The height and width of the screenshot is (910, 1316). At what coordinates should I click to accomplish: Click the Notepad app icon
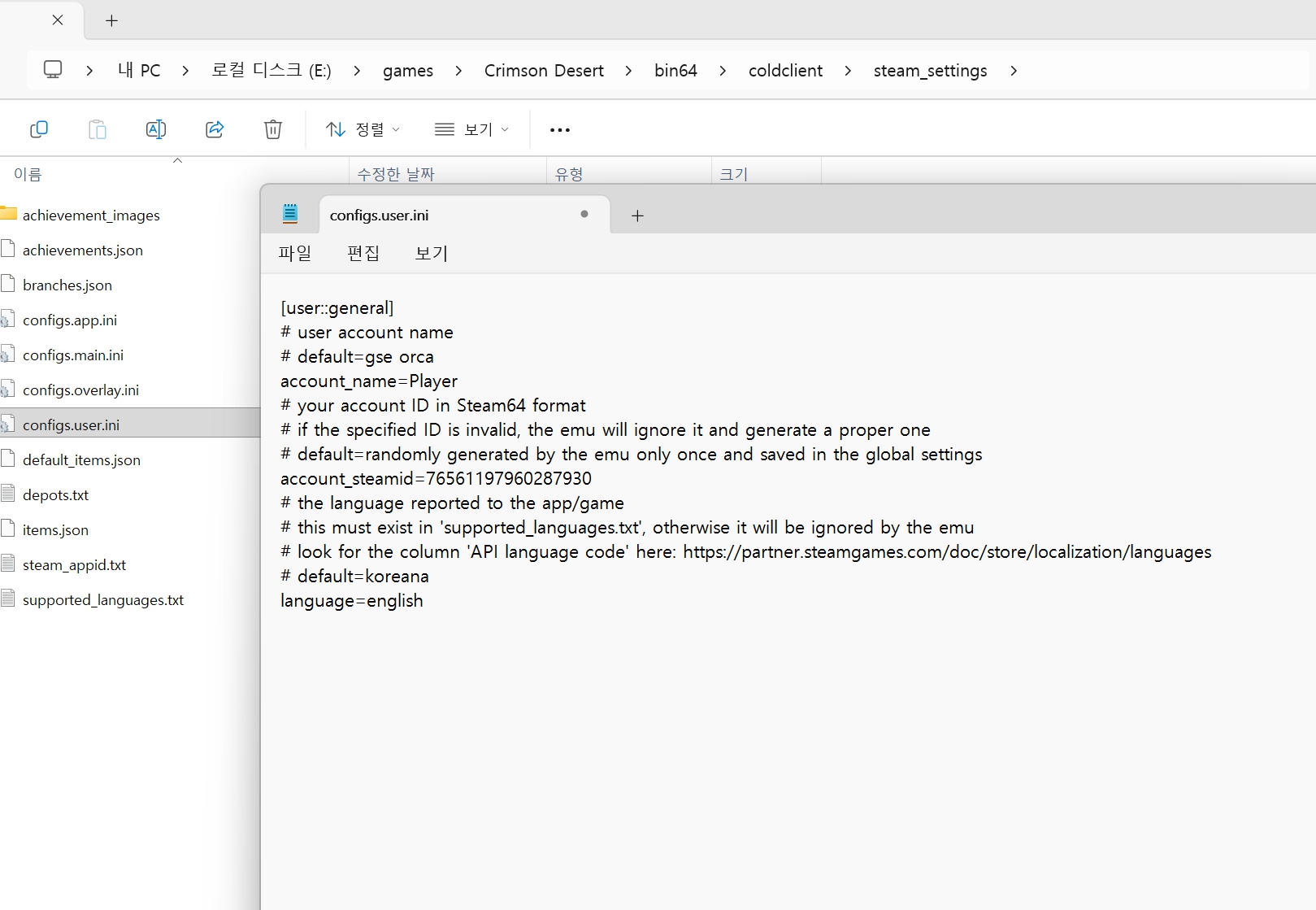click(290, 214)
